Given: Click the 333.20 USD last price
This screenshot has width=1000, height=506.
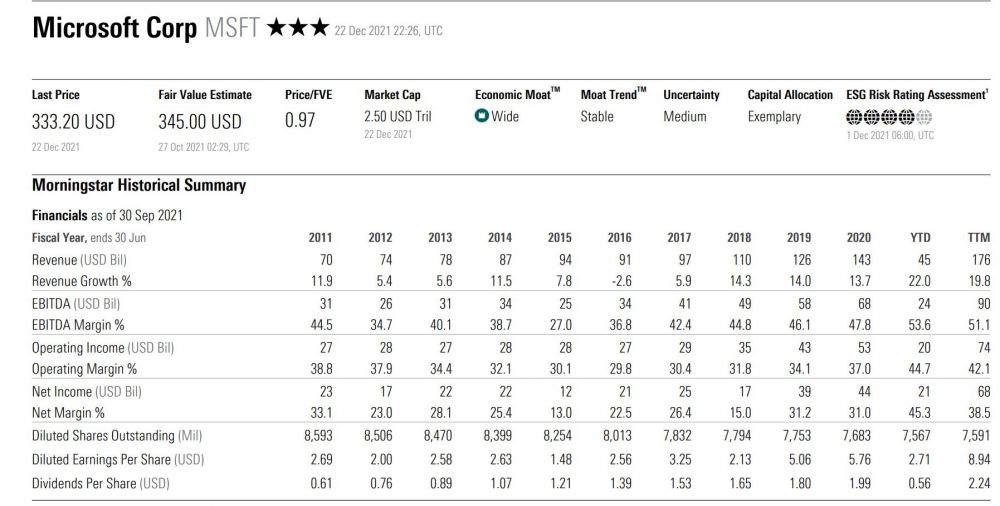Looking at the screenshot, I should point(73,123).
